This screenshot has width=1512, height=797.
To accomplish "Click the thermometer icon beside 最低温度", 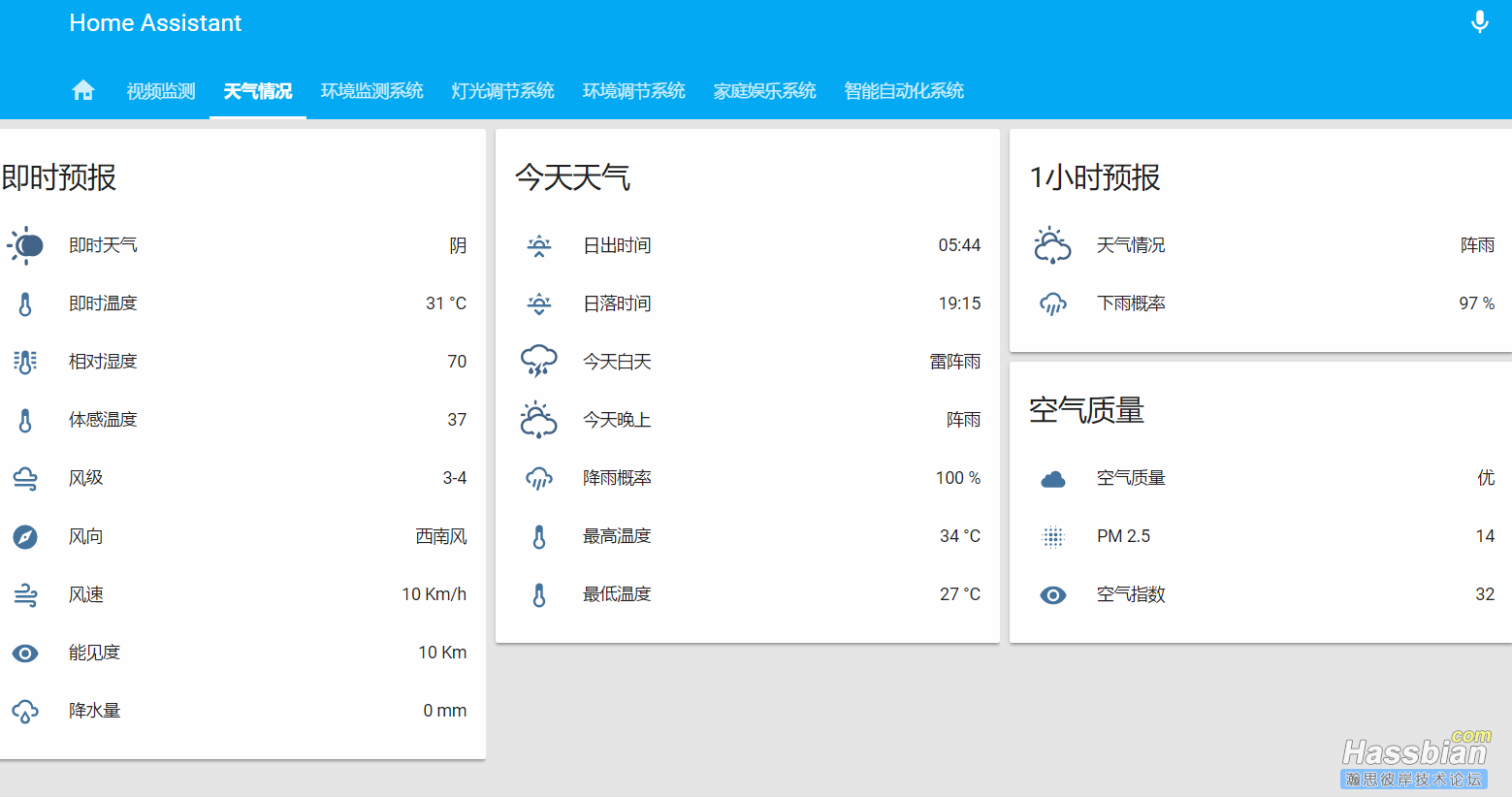I will click(539, 594).
